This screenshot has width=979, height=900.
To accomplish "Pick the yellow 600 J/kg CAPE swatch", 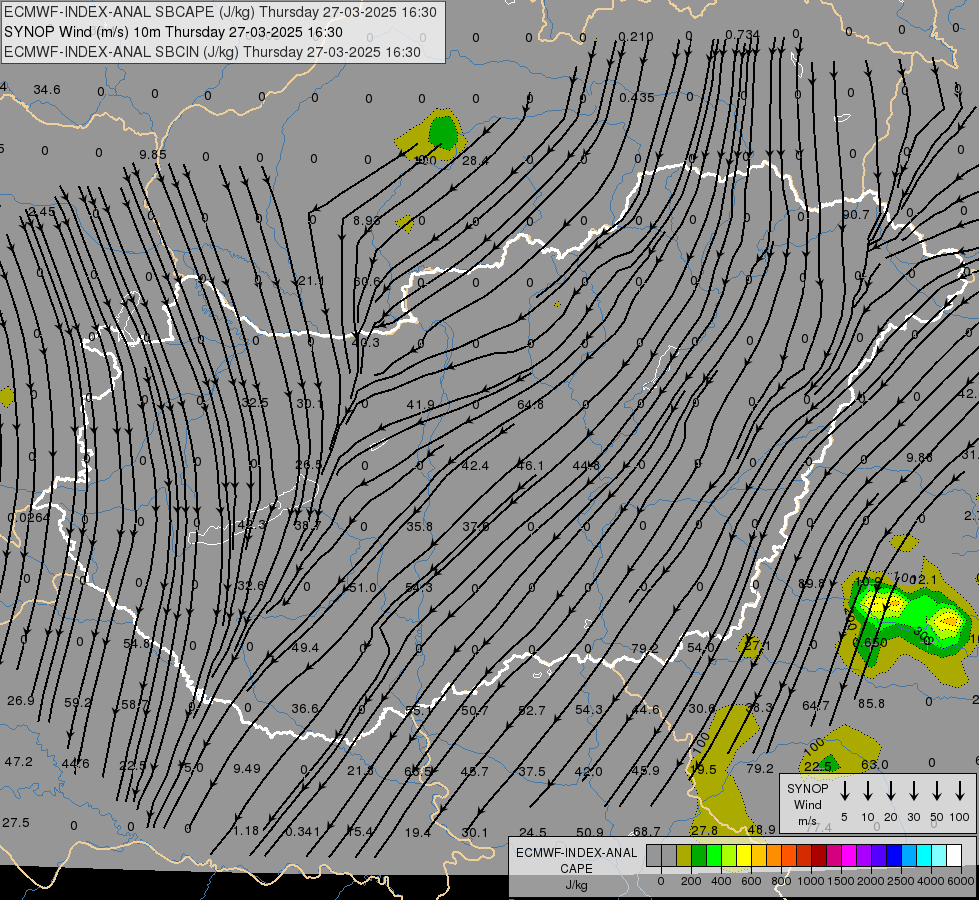I will (x=744, y=855).
